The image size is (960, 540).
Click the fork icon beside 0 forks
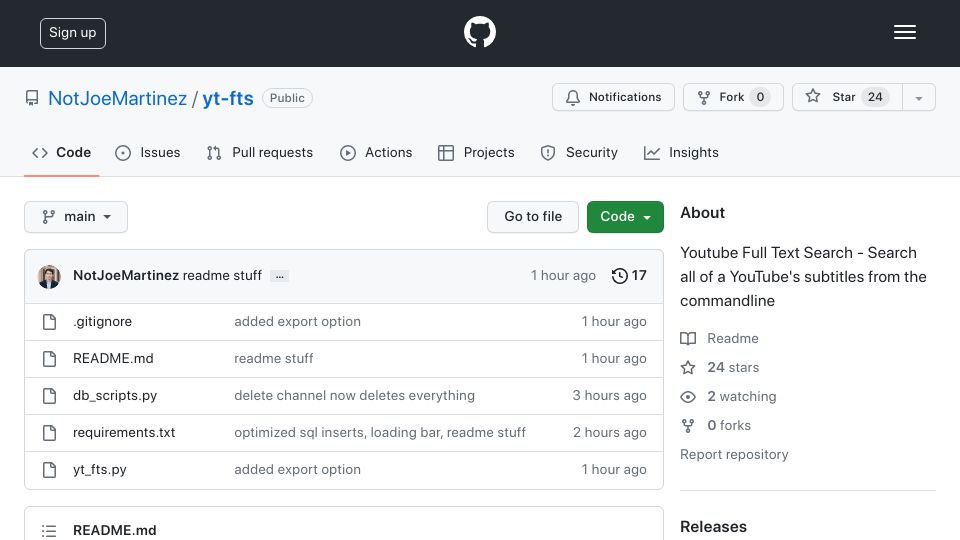click(688, 426)
